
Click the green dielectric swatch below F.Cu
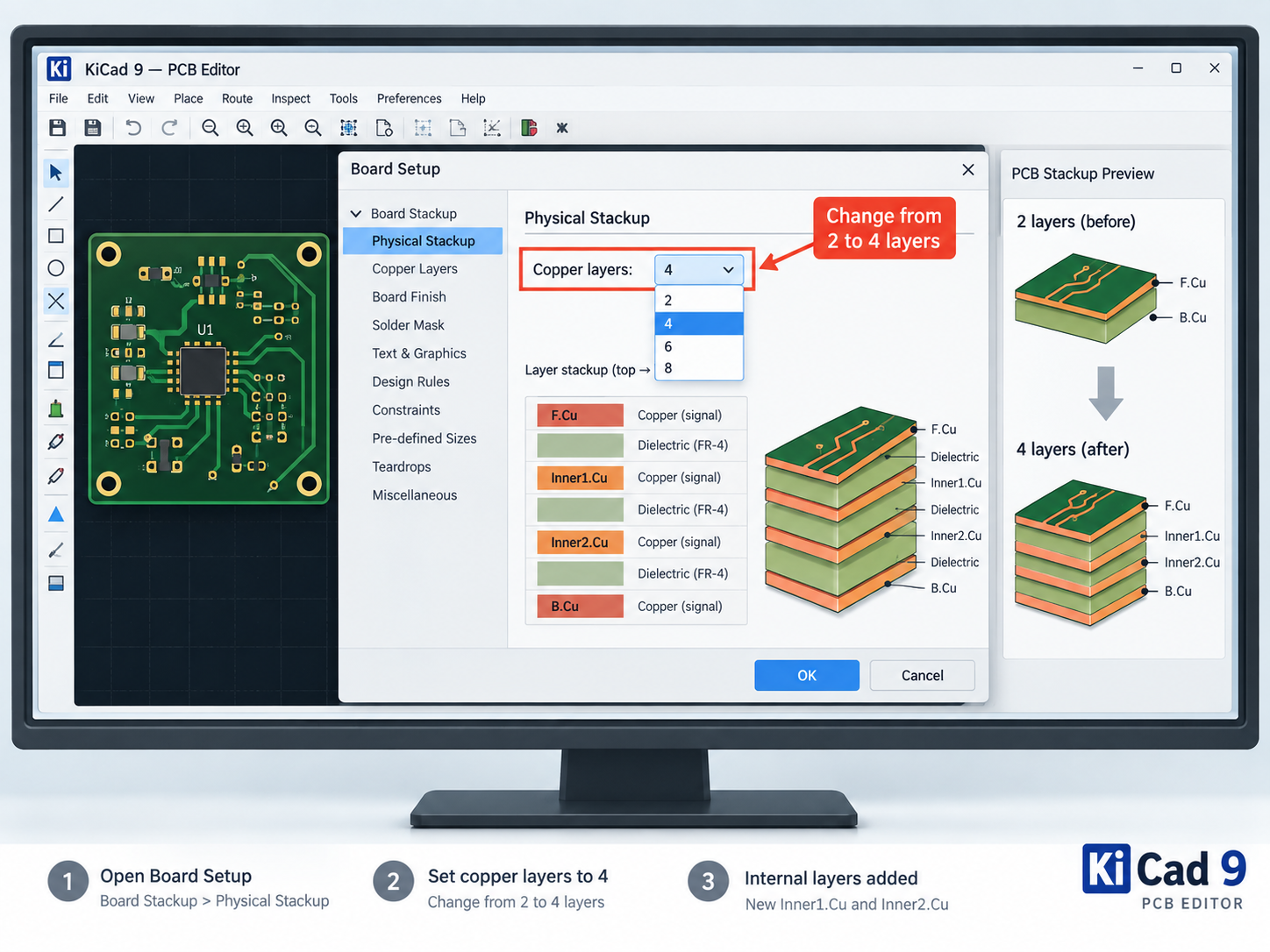[x=580, y=445]
